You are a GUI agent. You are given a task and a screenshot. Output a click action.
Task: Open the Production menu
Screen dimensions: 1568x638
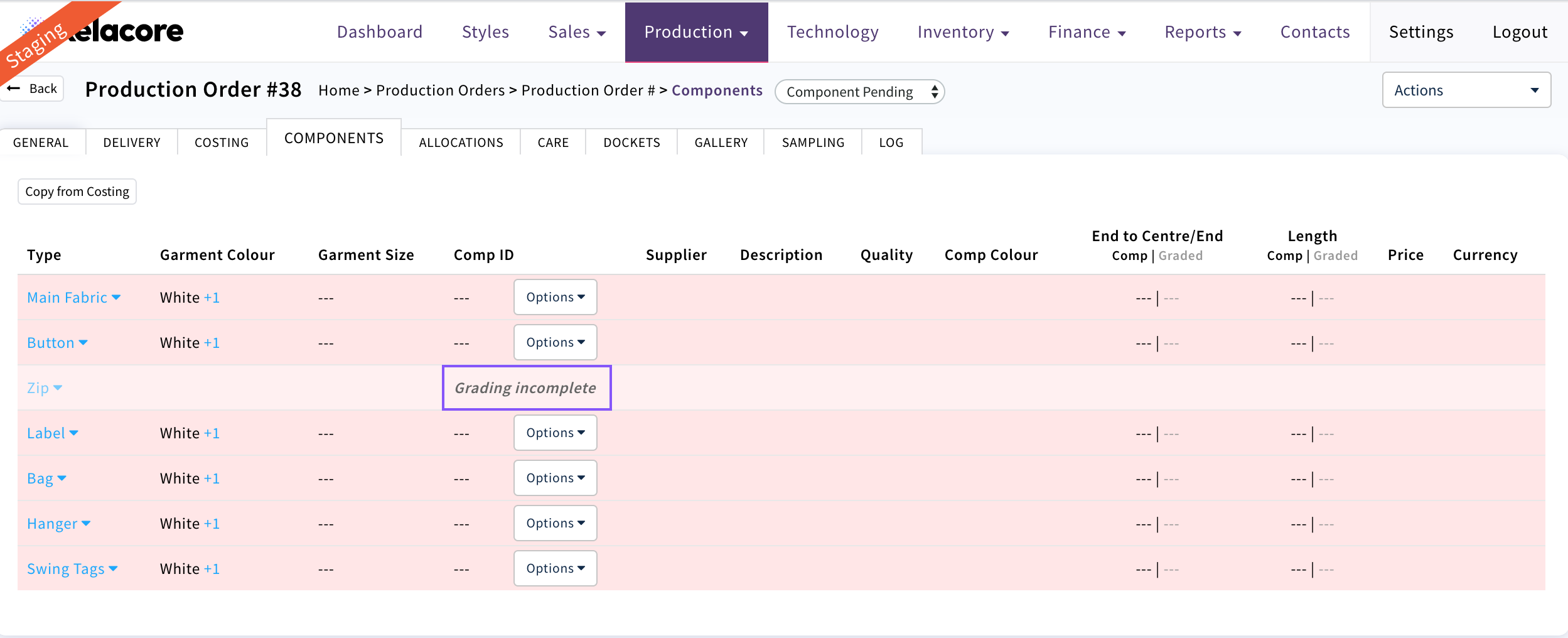(x=695, y=32)
